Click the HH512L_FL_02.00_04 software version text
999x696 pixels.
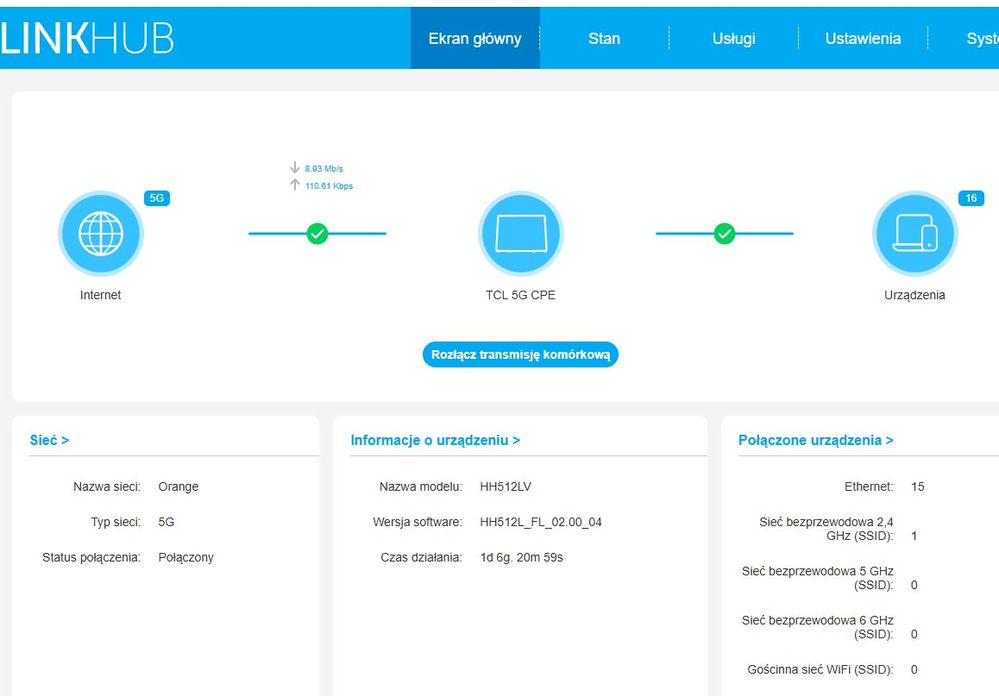click(x=541, y=522)
